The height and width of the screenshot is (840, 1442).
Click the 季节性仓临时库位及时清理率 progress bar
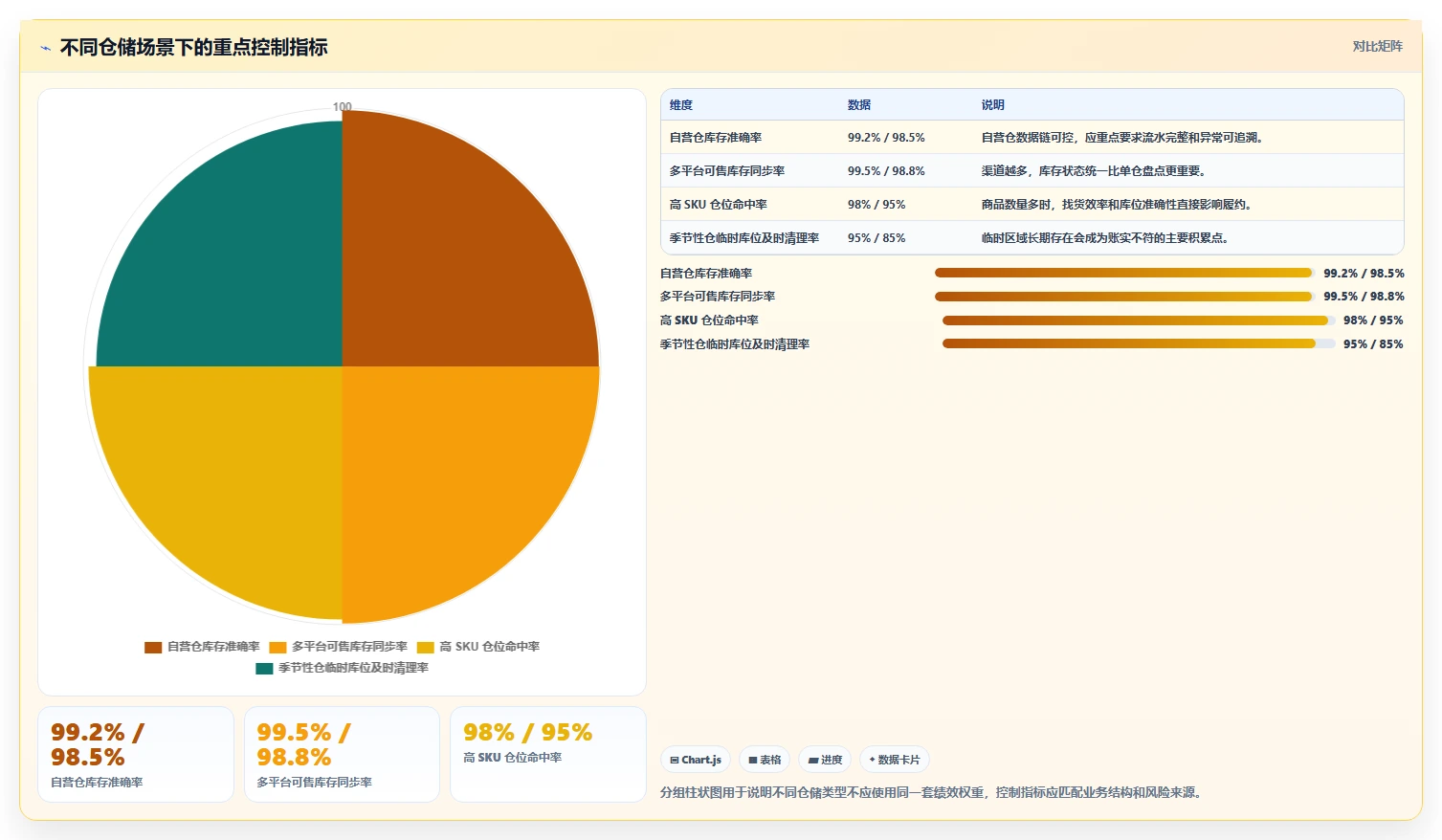coord(1139,343)
